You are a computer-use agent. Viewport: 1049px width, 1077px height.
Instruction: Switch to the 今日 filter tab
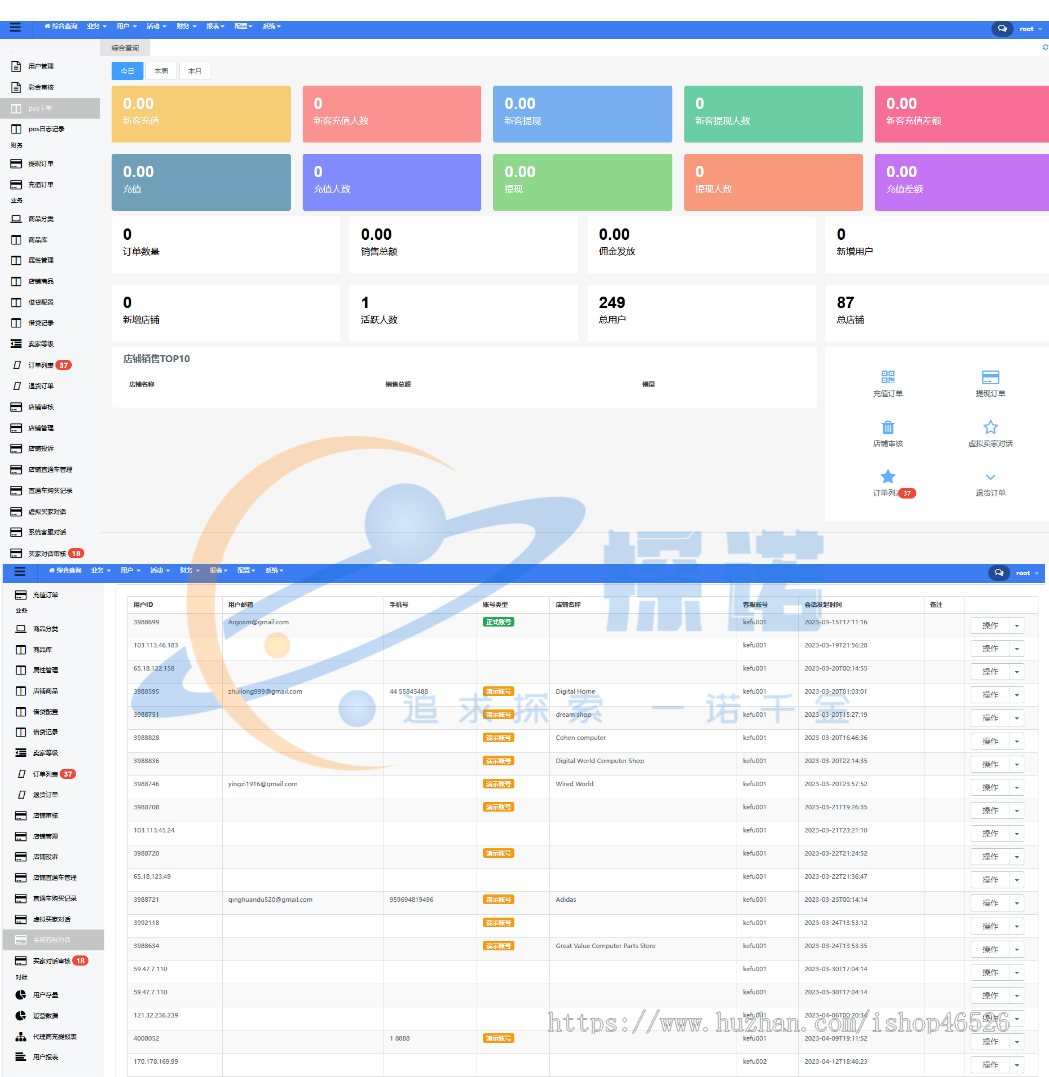pyautogui.click(x=127, y=71)
